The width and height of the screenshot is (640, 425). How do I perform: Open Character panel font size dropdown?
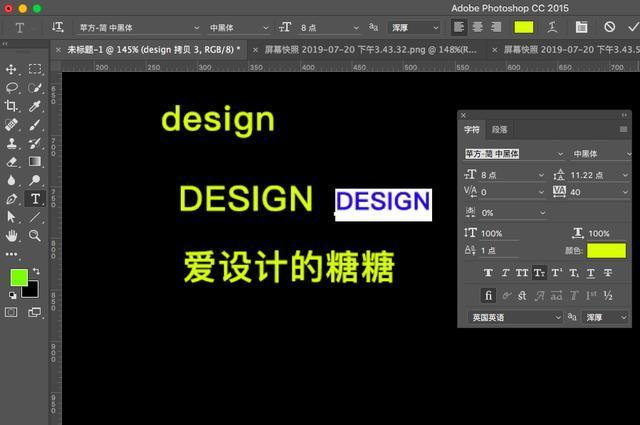click(x=541, y=175)
